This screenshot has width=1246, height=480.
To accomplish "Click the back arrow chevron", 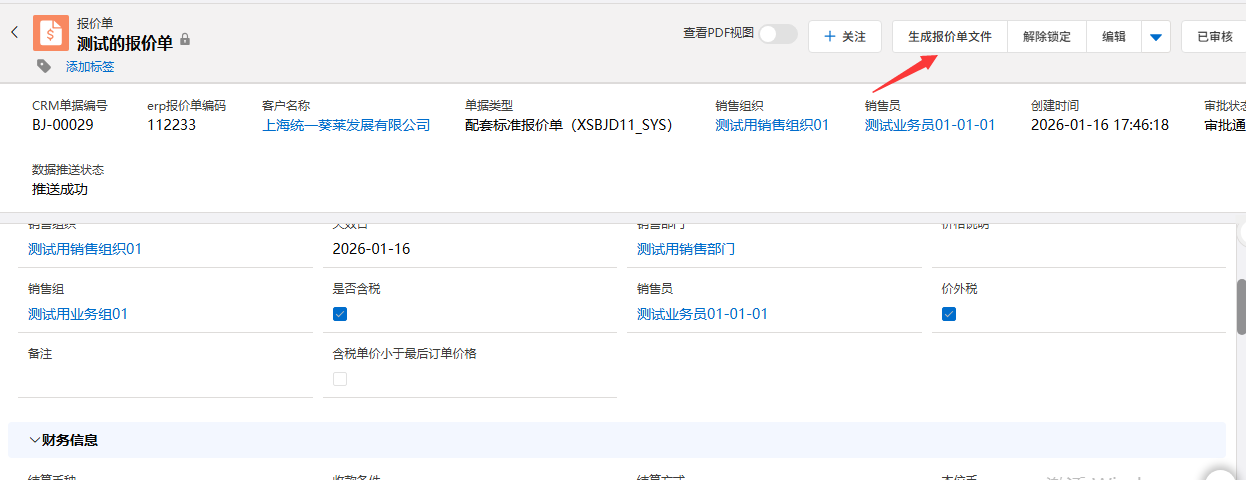I will pos(15,33).
